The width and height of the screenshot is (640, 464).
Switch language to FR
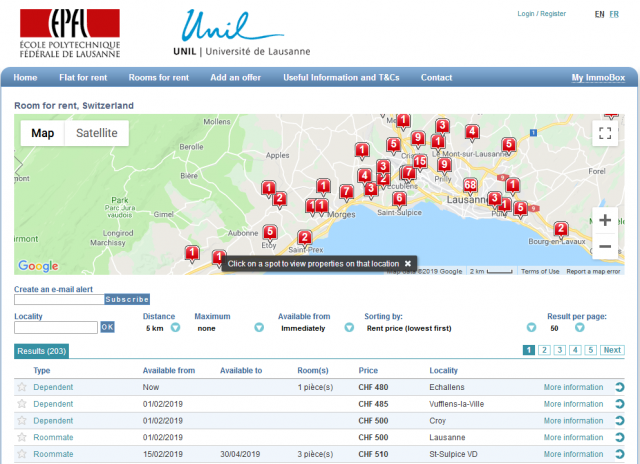pyautogui.click(x=614, y=14)
